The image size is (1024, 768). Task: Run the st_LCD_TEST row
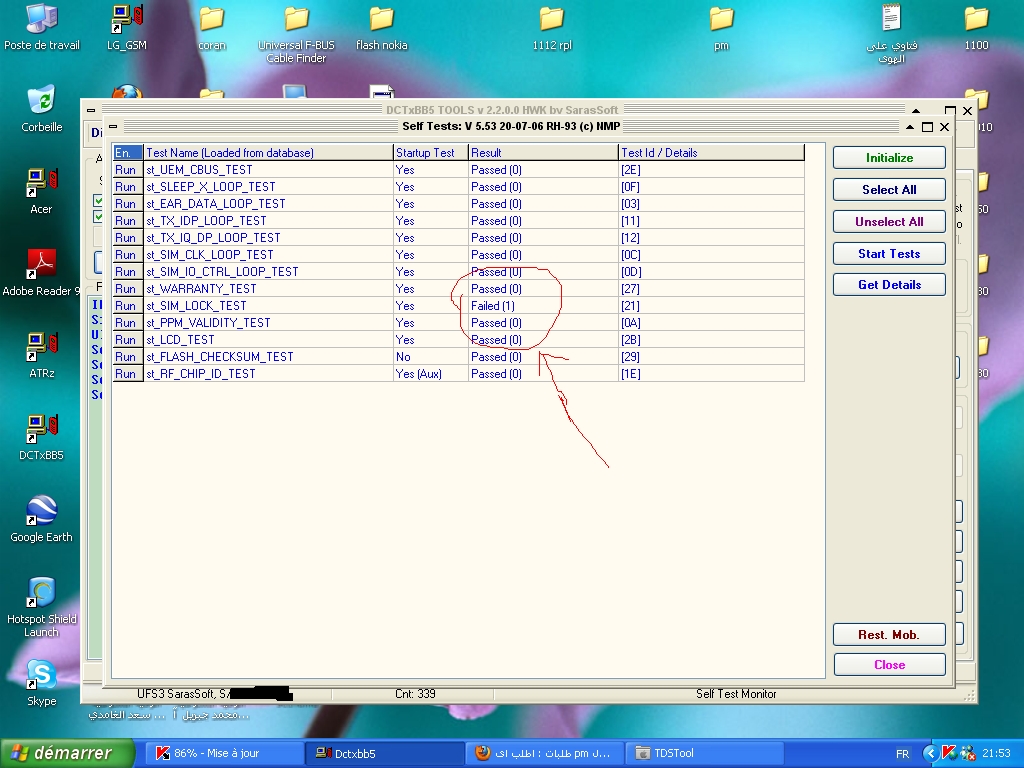(127, 340)
